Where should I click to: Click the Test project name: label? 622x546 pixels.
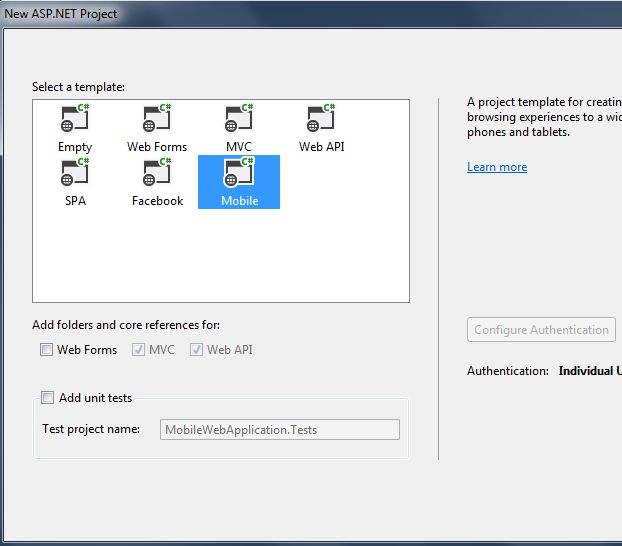(x=91, y=429)
